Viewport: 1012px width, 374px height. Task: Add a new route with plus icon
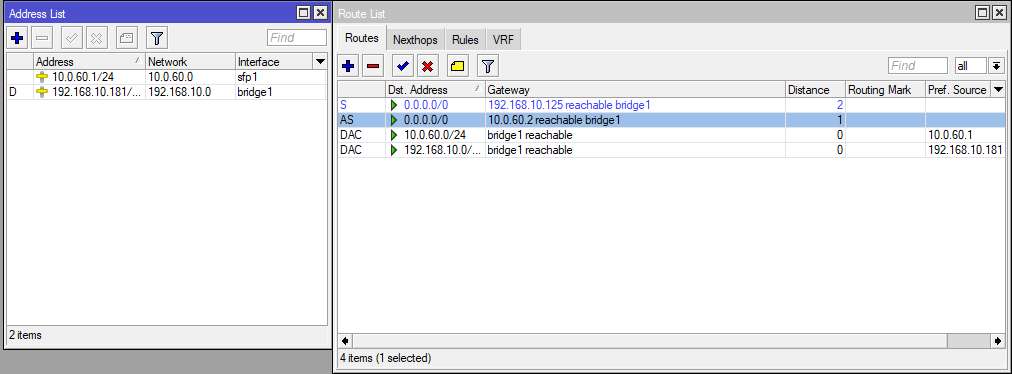click(349, 66)
